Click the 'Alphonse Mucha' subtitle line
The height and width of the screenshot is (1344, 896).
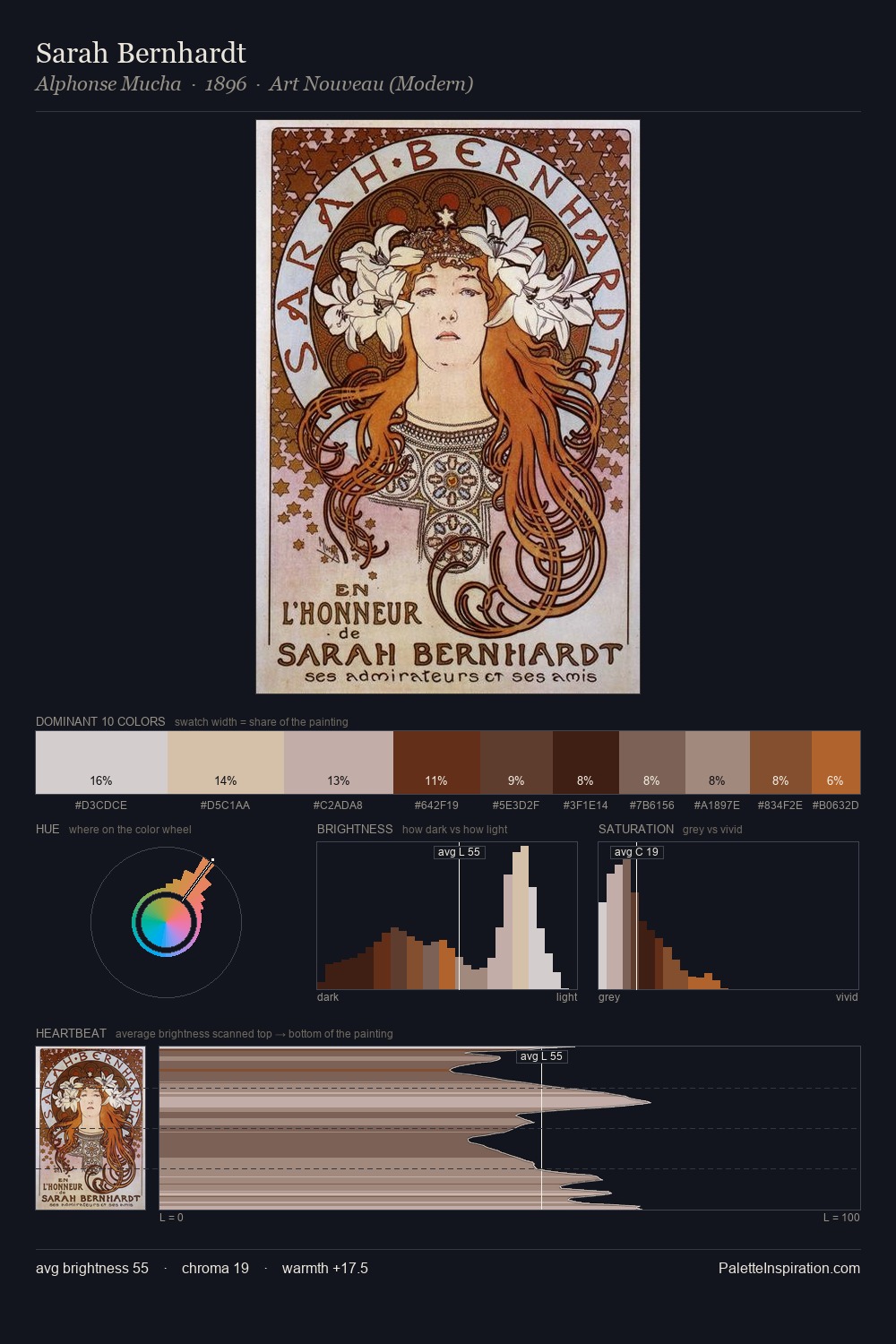pyautogui.click(x=254, y=84)
